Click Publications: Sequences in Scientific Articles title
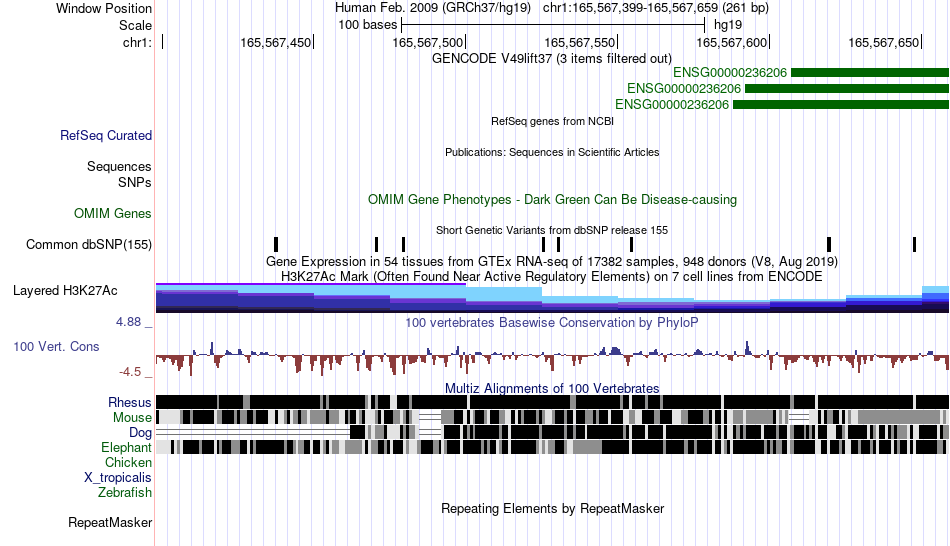950x546 pixels. [552, 152]
